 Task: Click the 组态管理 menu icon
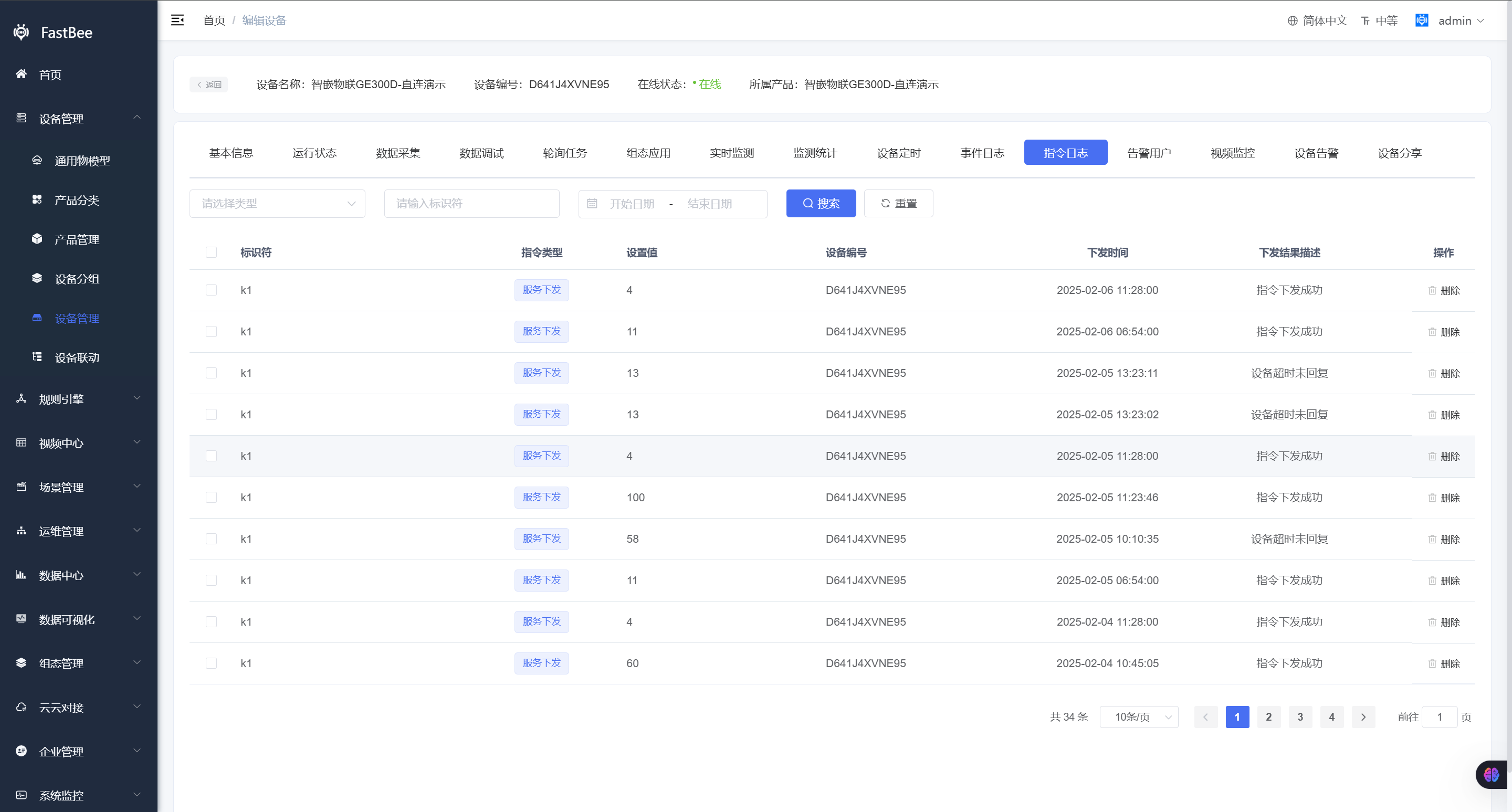21,662
